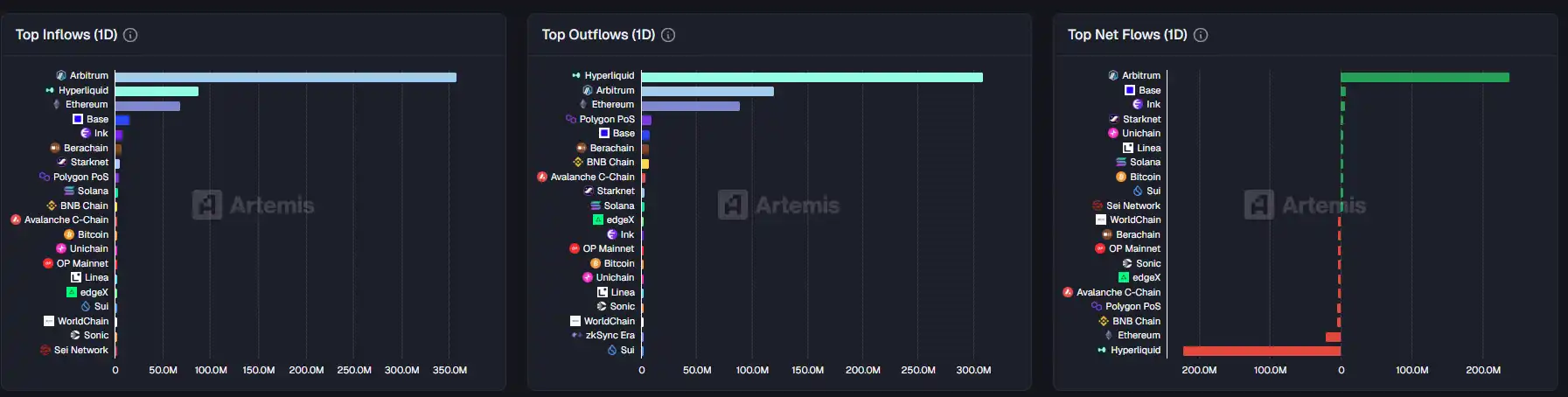Click the info icon beside Top Inflows (1D)
Screen dimensions: 1568x397
click(130, 35)
